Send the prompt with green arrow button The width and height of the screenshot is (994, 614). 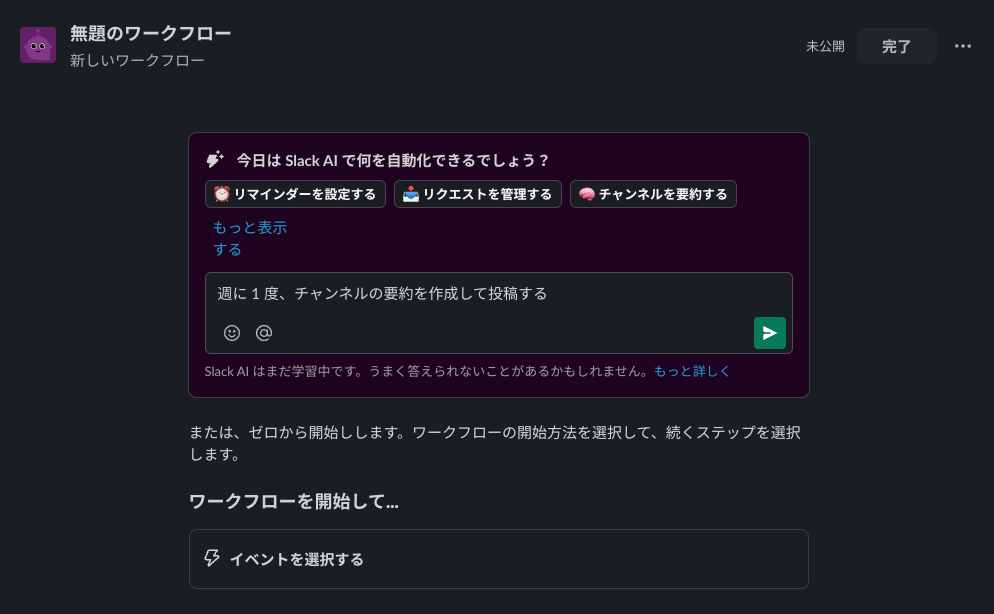(x=769, y=333)
